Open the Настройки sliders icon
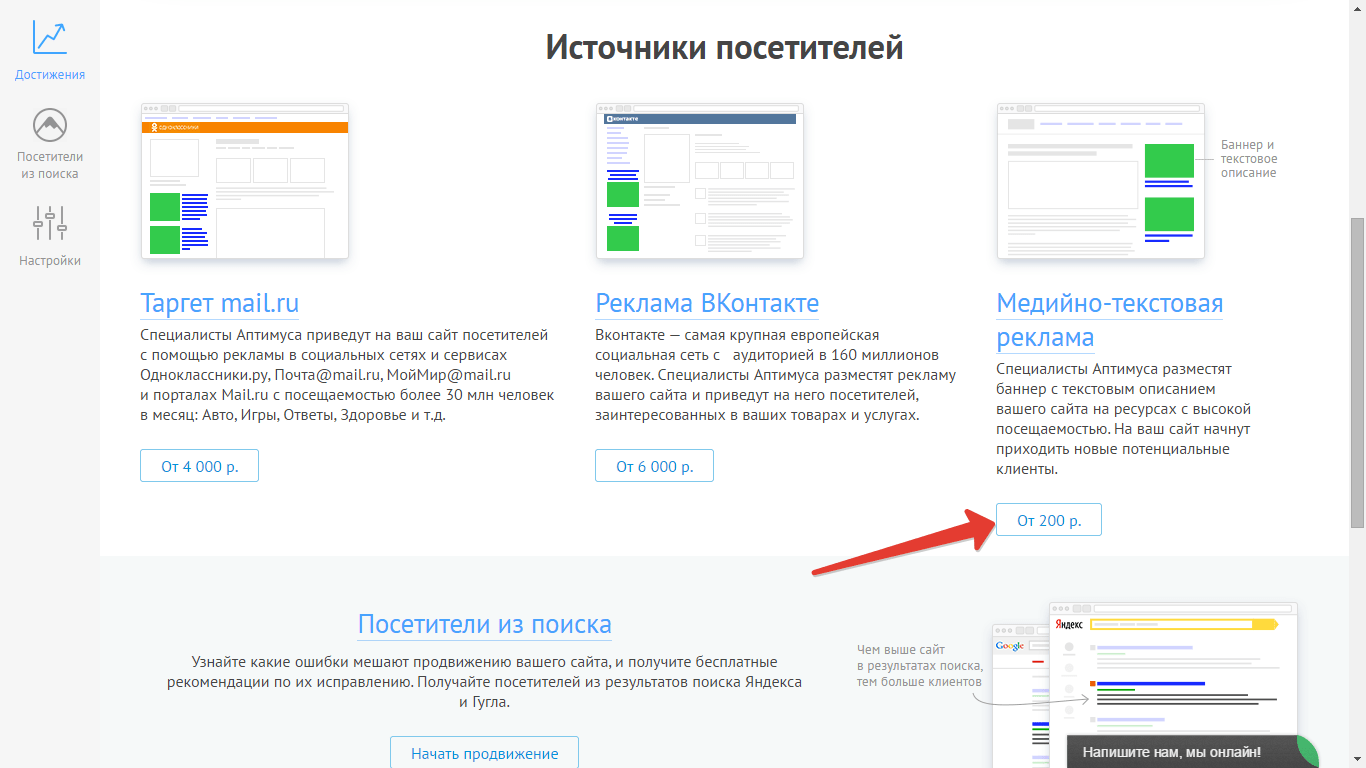Image resolution: width=1366 pixels, height=768 pixels. tap(50, 223)
